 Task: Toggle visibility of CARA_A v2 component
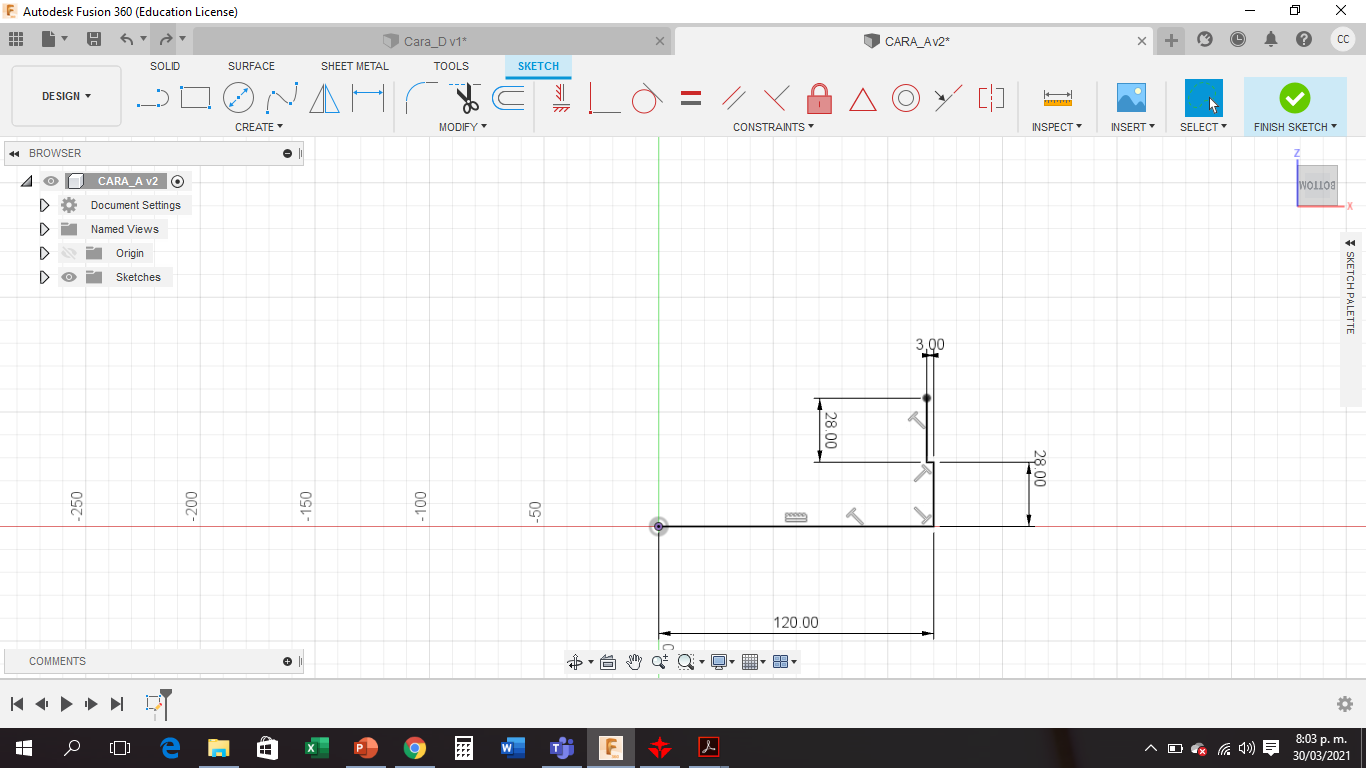coord(51,181)
